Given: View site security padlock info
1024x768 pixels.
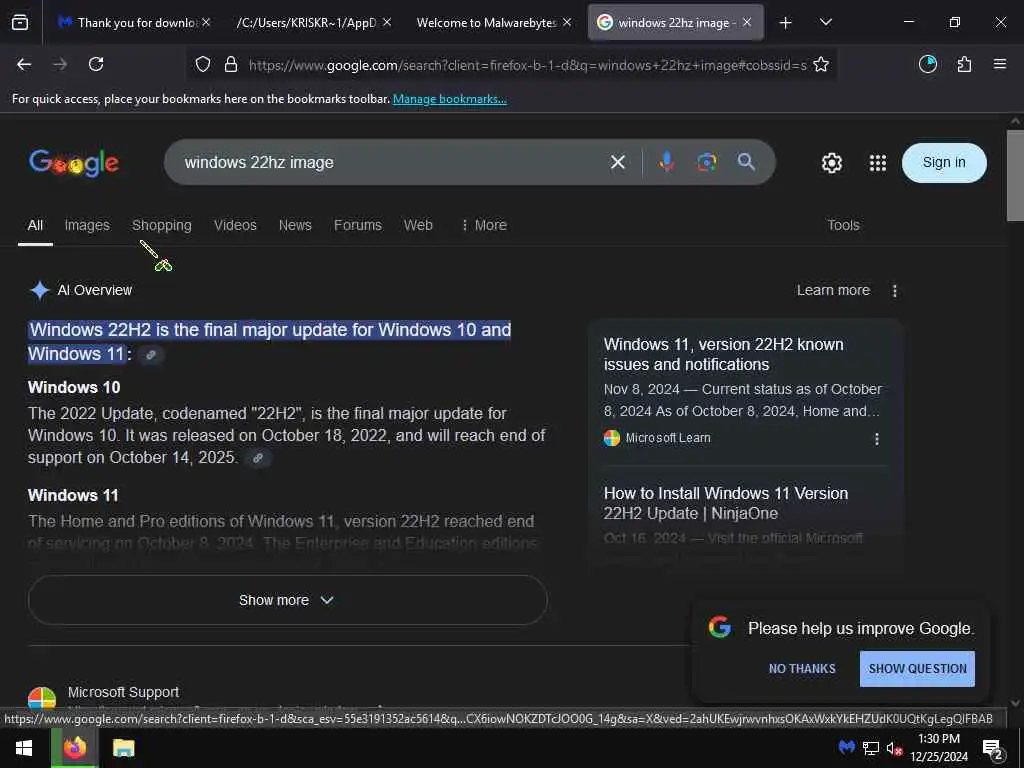Looking at the screenshot, I should [231, 64].
